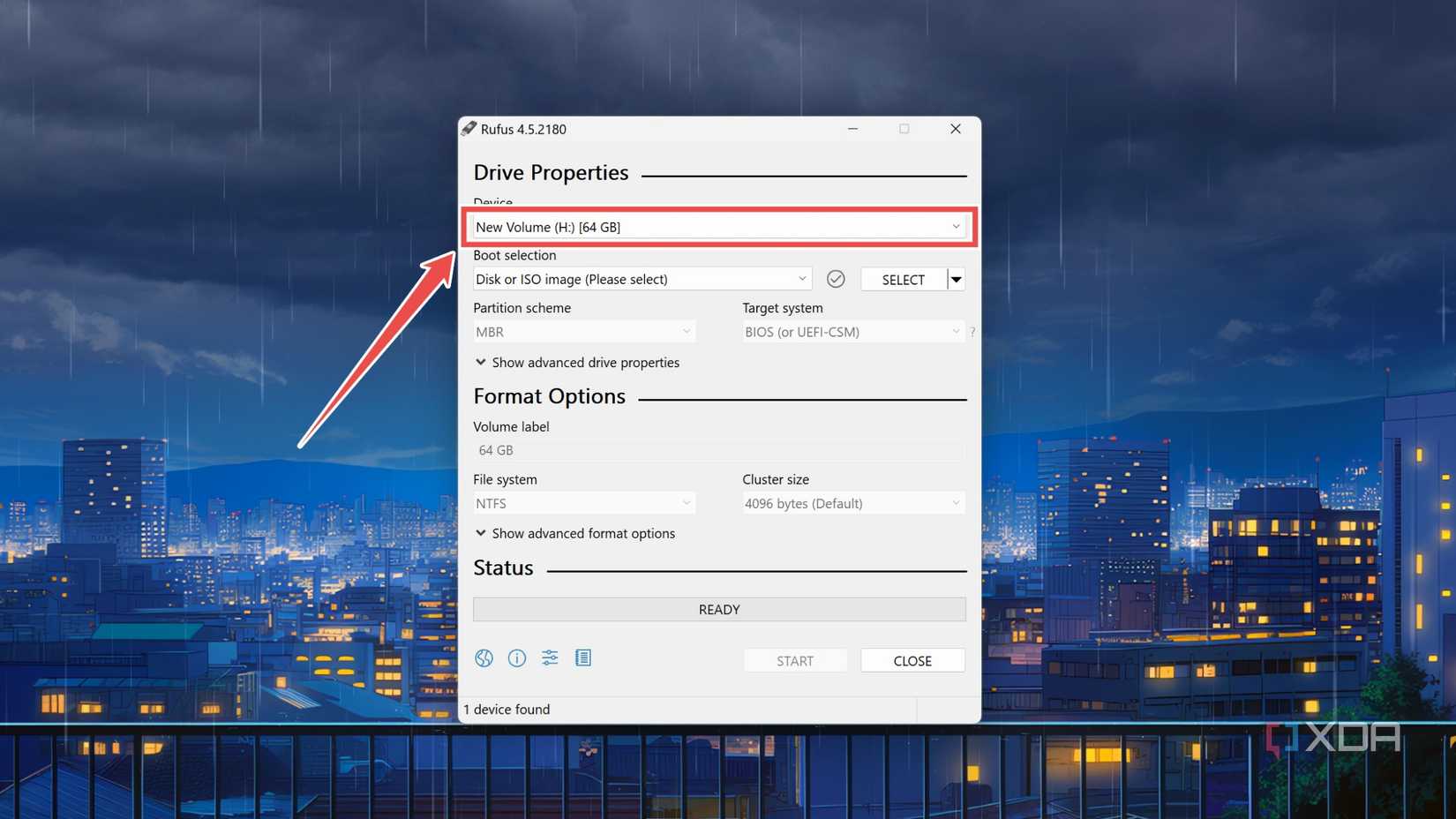
Task: Open the File system NTFS dropdown
Action: click(584, 503)
